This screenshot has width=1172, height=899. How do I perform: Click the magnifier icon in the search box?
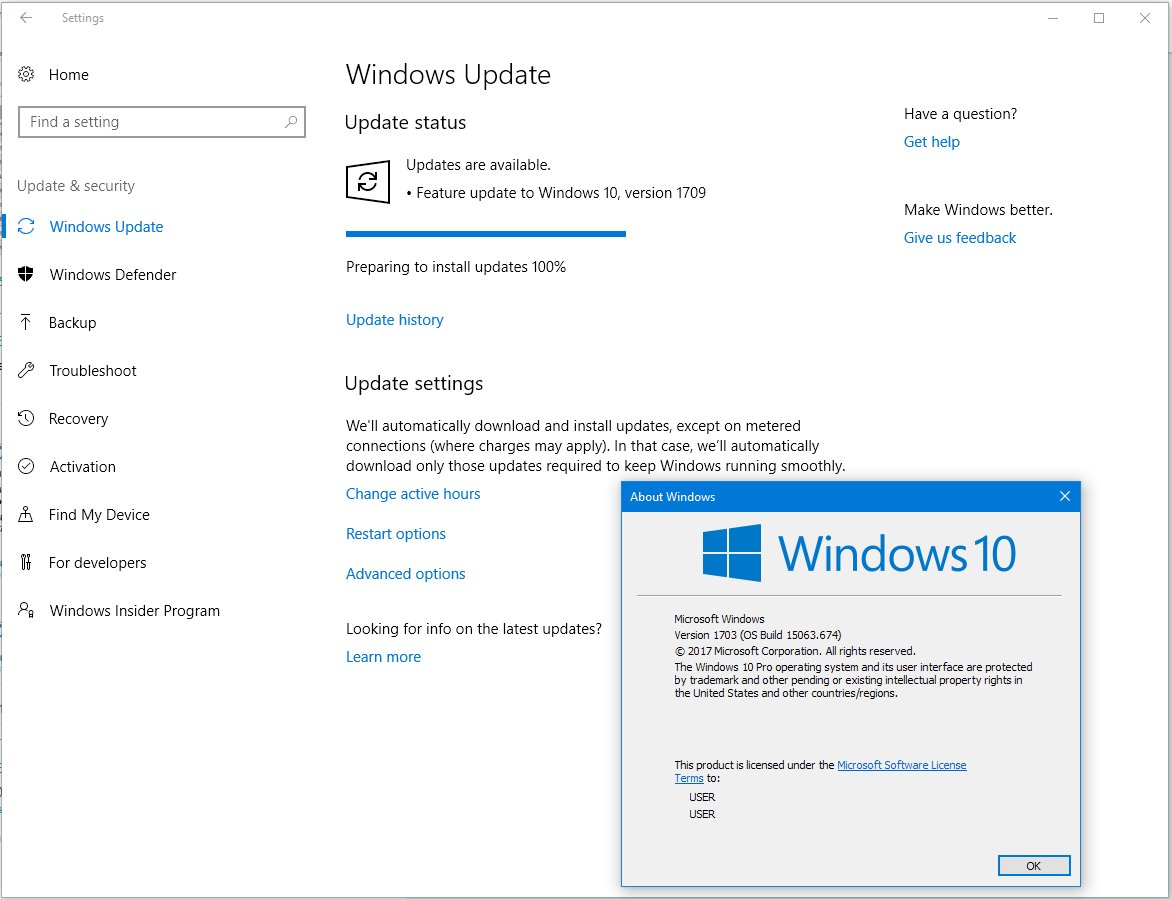(291, 121)
